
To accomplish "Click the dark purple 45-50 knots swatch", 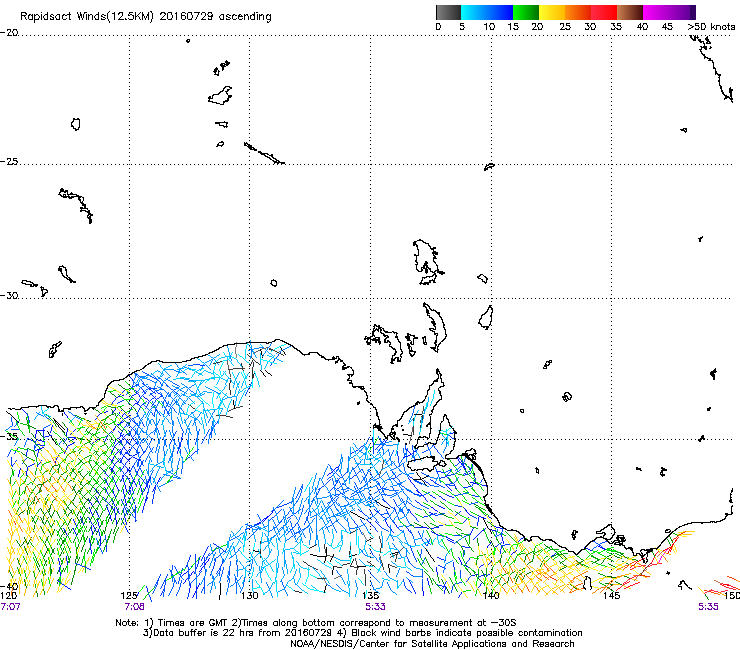I will pos(682,12).
